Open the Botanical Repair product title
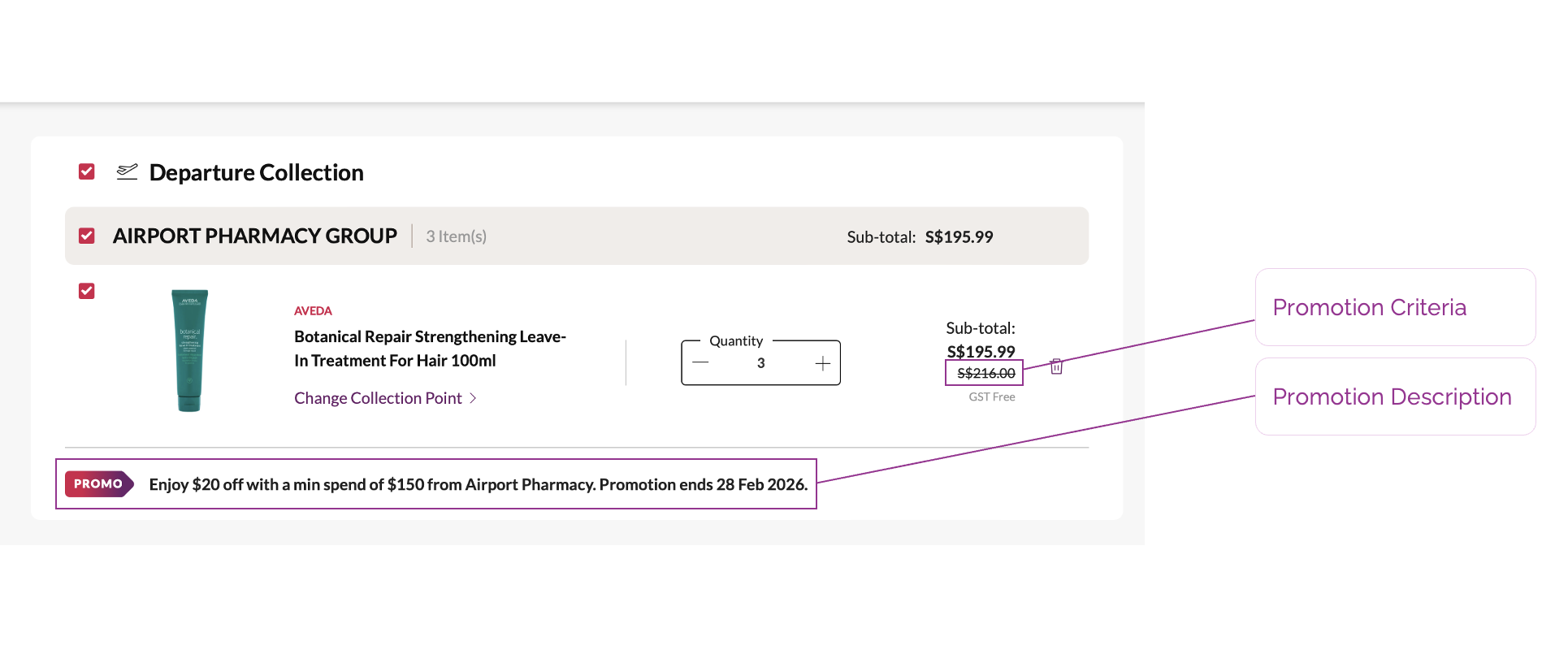The width and height of the screenshot is (1568, 650). tap(430, 349)
